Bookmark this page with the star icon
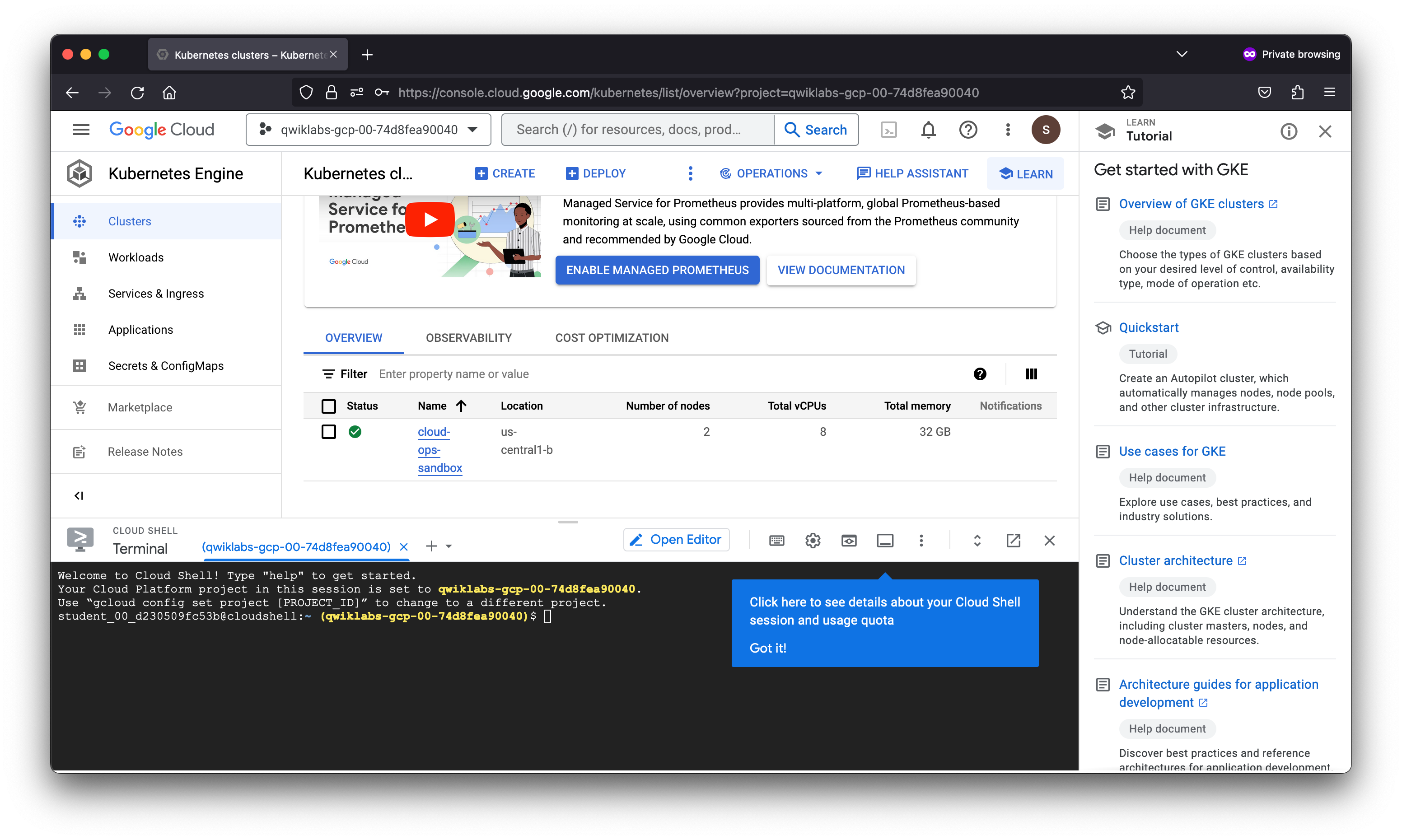The height and width of the screenshot is (840, 1402). pos(1128,92)
